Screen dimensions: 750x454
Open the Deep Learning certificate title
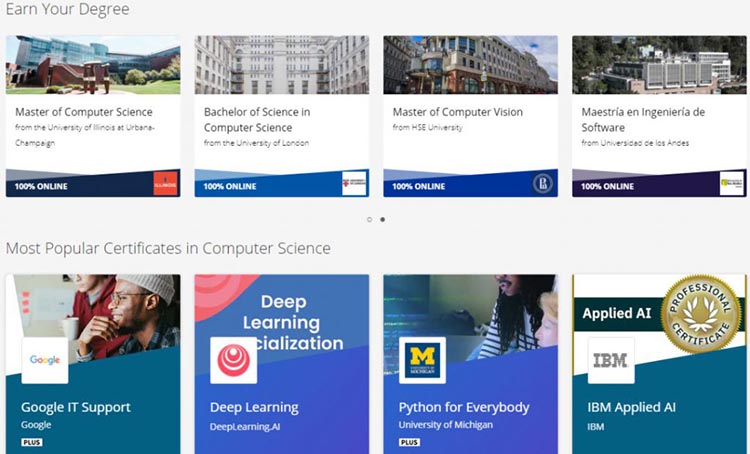254,407
